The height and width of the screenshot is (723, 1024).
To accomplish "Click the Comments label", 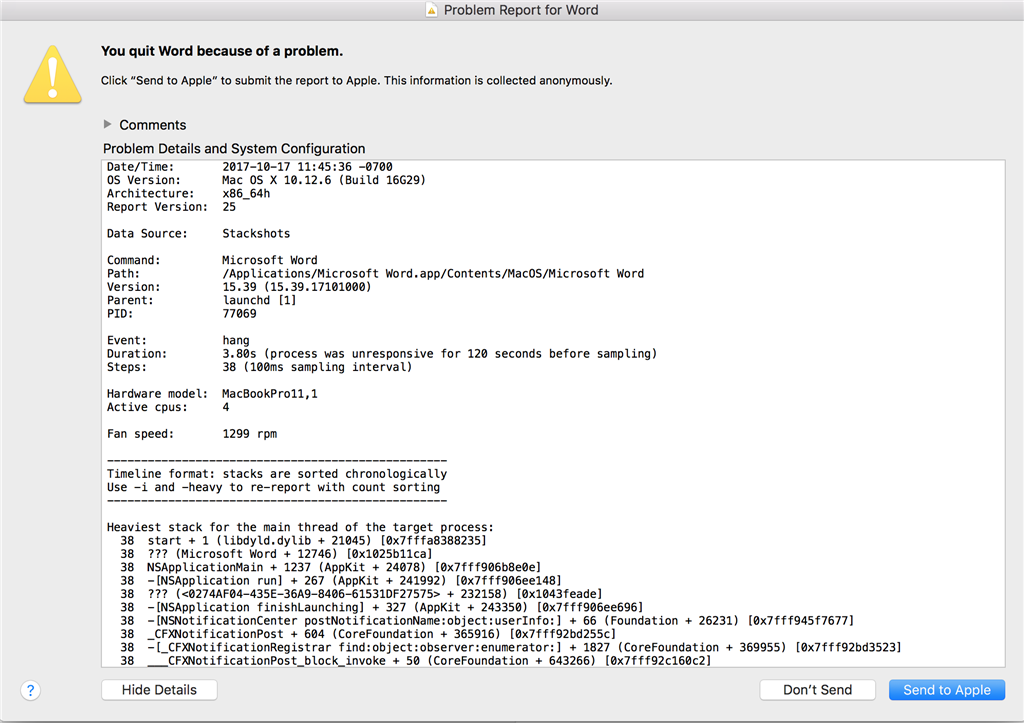I will tap(152, 125).
